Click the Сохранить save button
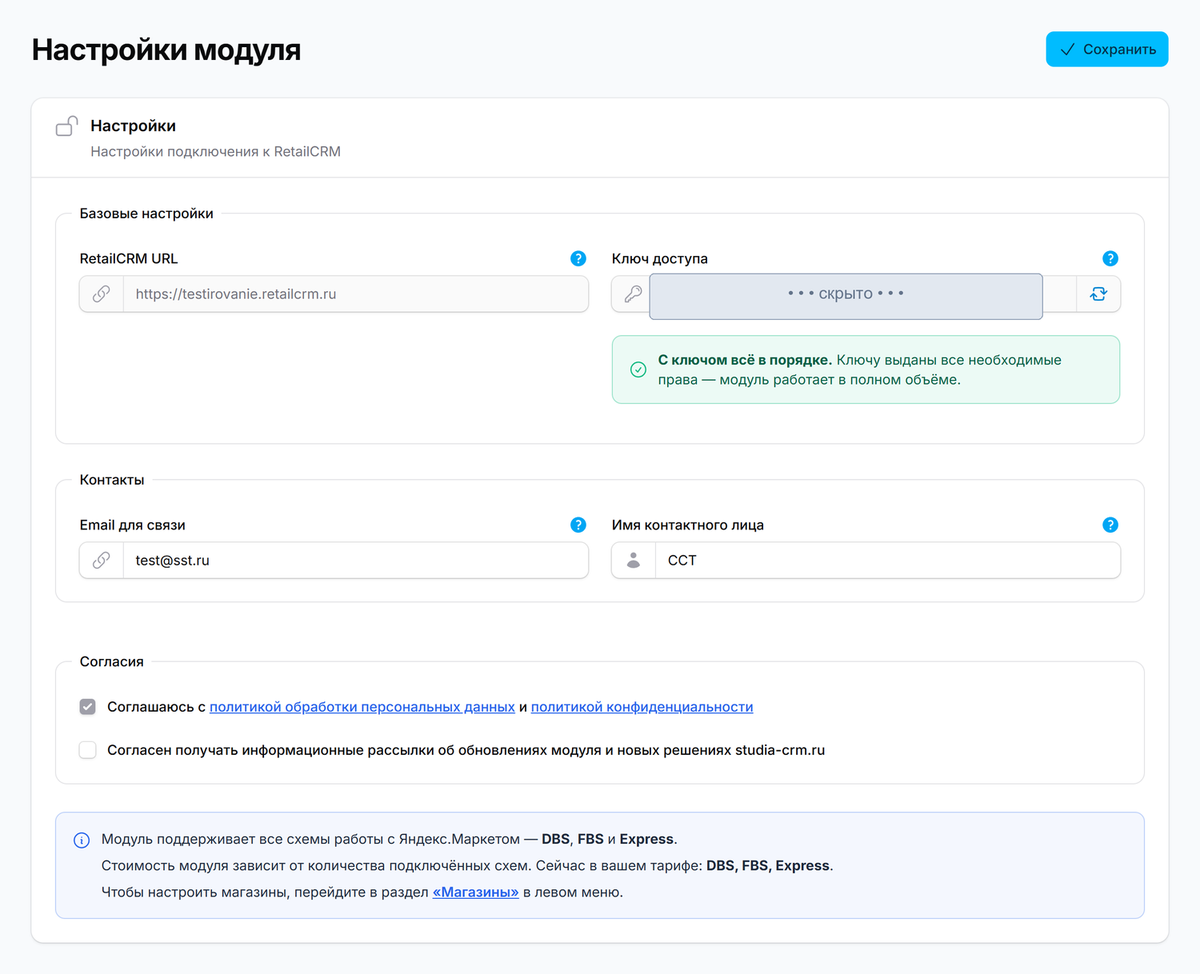This screenshot has height=974, width=1200. [1107, 49]
